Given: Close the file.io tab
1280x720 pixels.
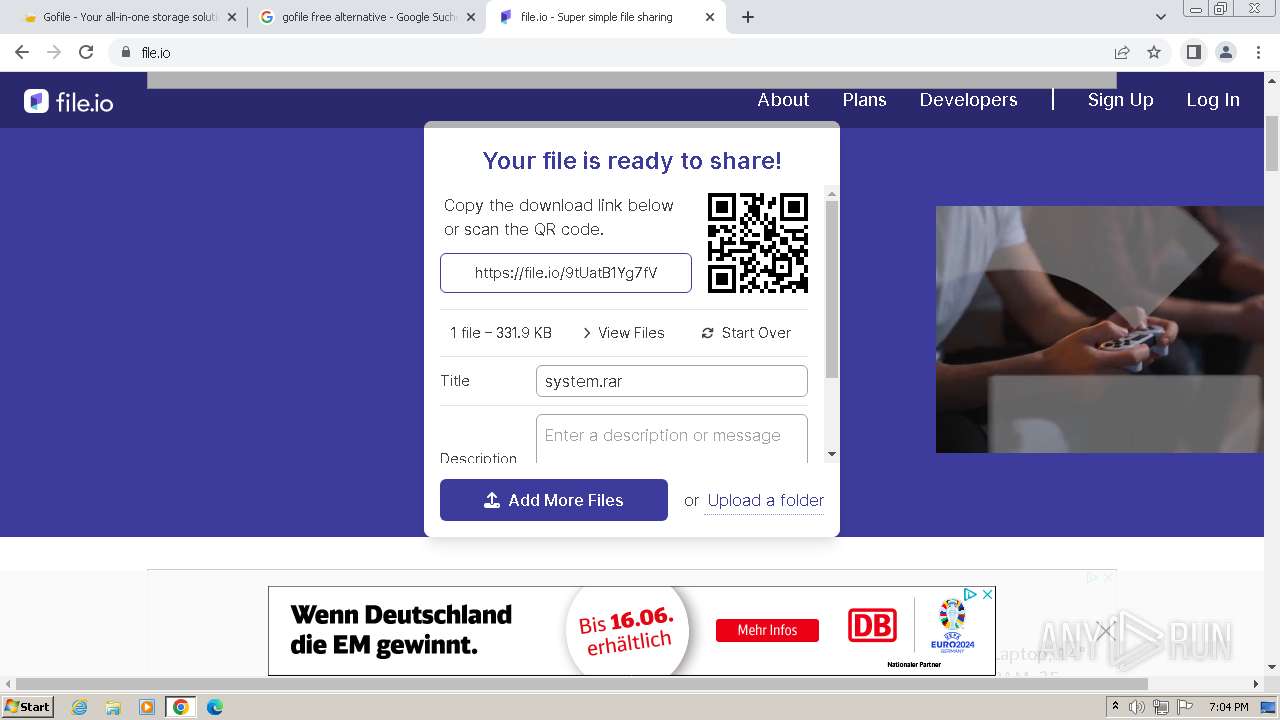Looking at the screenshot, I should [x=710, y=17].
